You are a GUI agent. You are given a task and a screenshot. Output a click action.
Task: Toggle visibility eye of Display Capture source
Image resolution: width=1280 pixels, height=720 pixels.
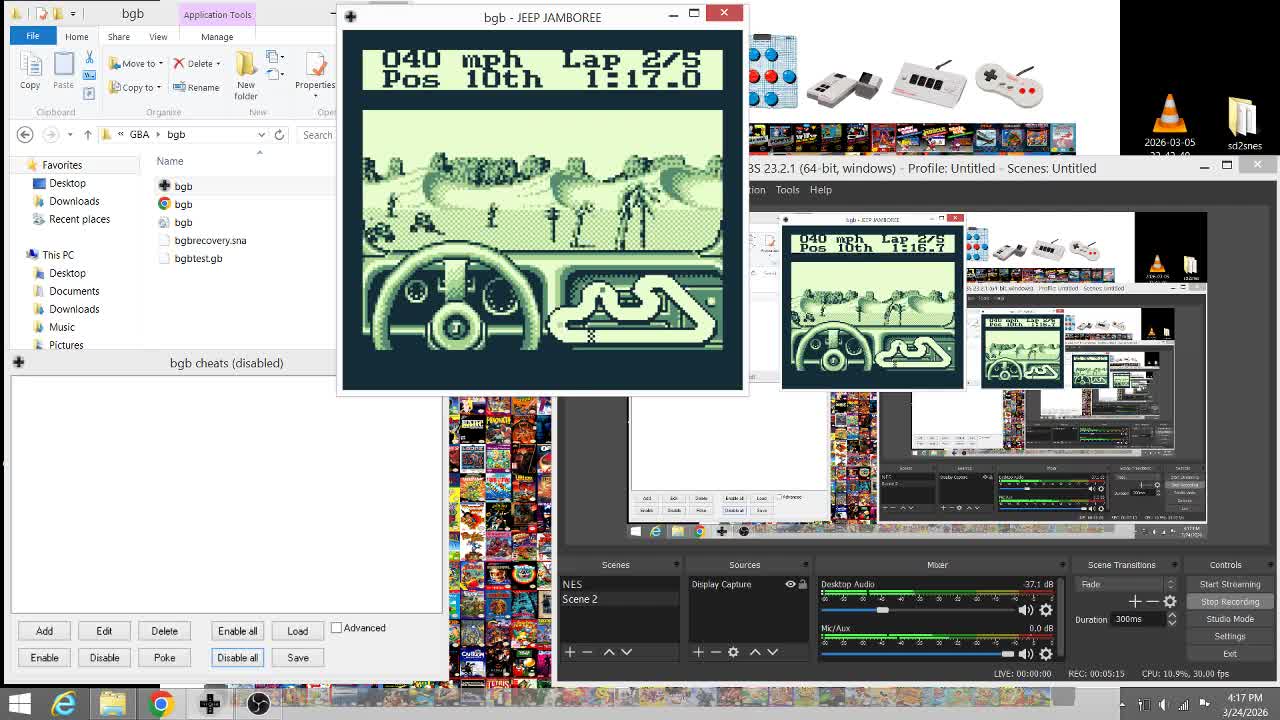790,584
